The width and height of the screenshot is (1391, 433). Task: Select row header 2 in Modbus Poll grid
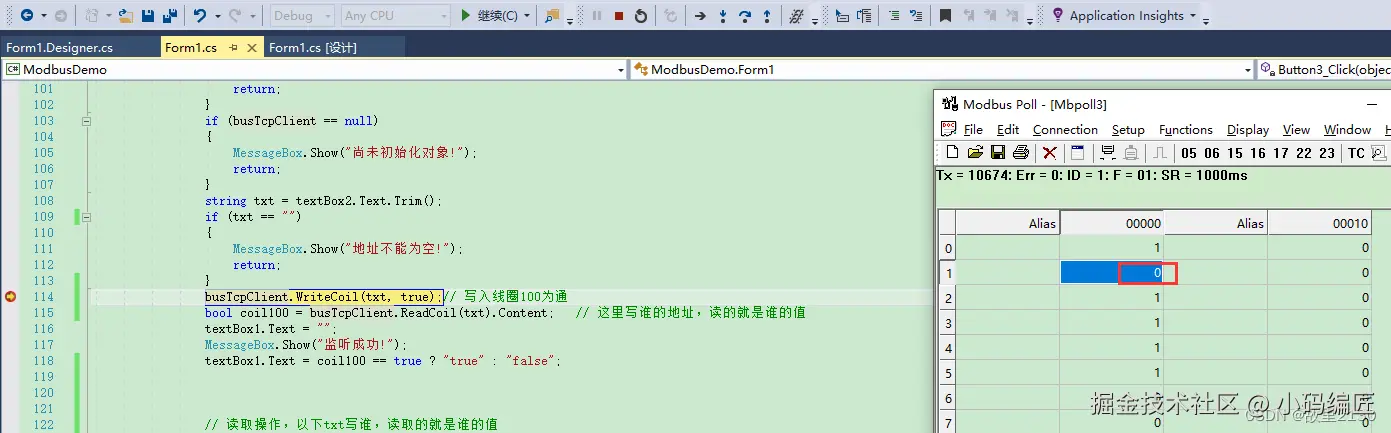(948, 297)
